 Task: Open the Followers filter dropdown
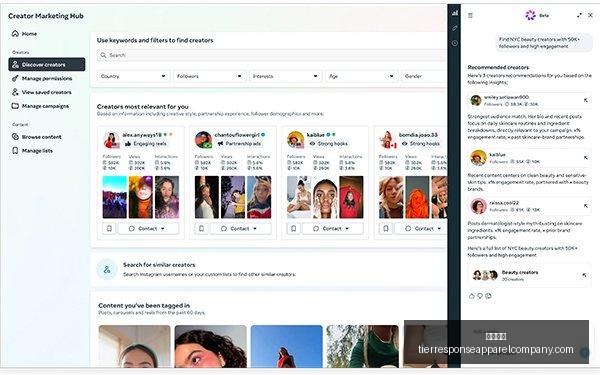209,76
